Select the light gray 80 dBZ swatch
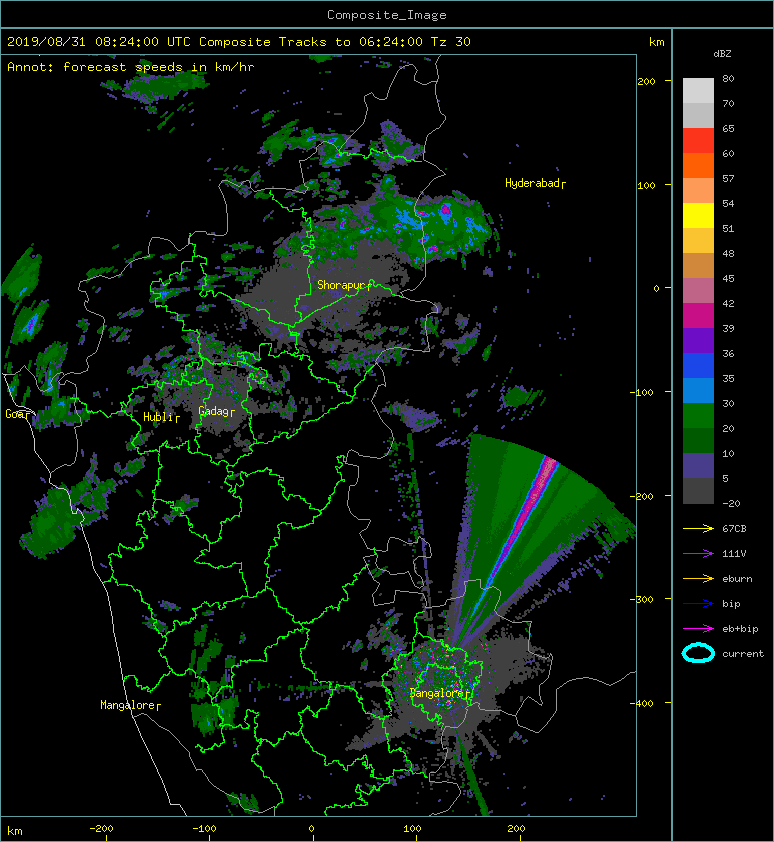The width and height of the screenshot is (774, 842). (698, 91)
